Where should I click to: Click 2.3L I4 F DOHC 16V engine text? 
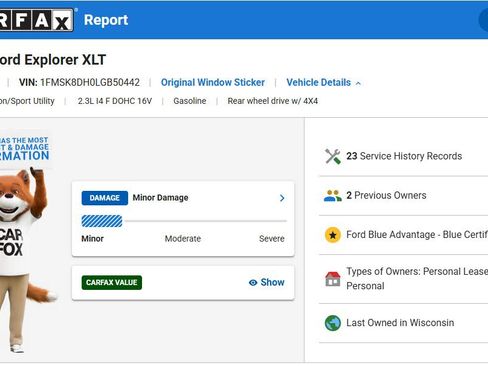click(x=115, y=101)
